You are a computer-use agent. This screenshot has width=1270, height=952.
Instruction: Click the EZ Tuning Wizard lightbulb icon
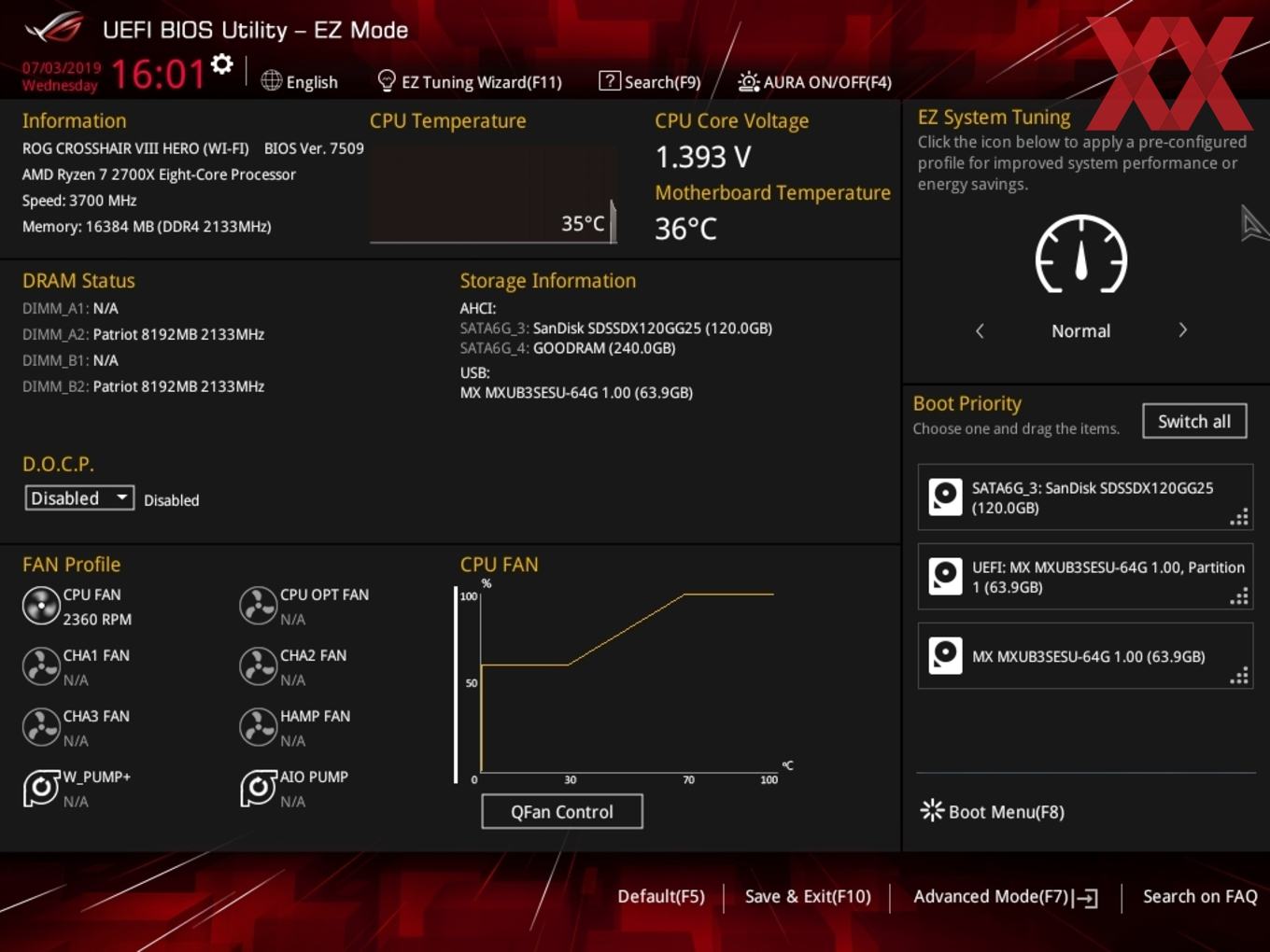(386, 81)
